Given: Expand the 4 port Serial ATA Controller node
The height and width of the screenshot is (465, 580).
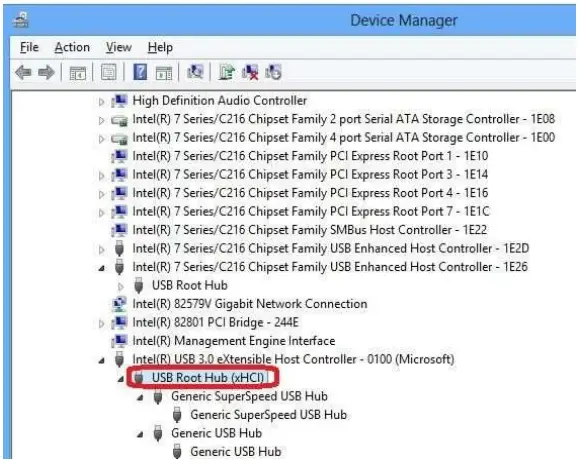Looking at the screenshot, I should click(101, 138).
